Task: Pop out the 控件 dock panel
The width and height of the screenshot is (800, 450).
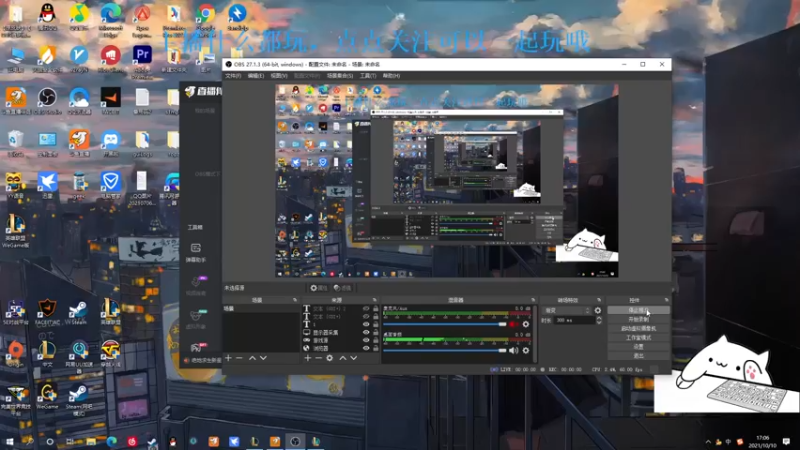Action: click(666, 300)
